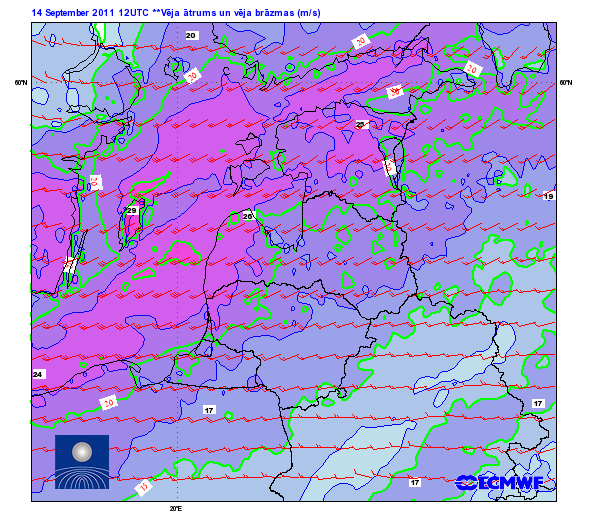Click the red 20 label on Swedish coast

96,183
